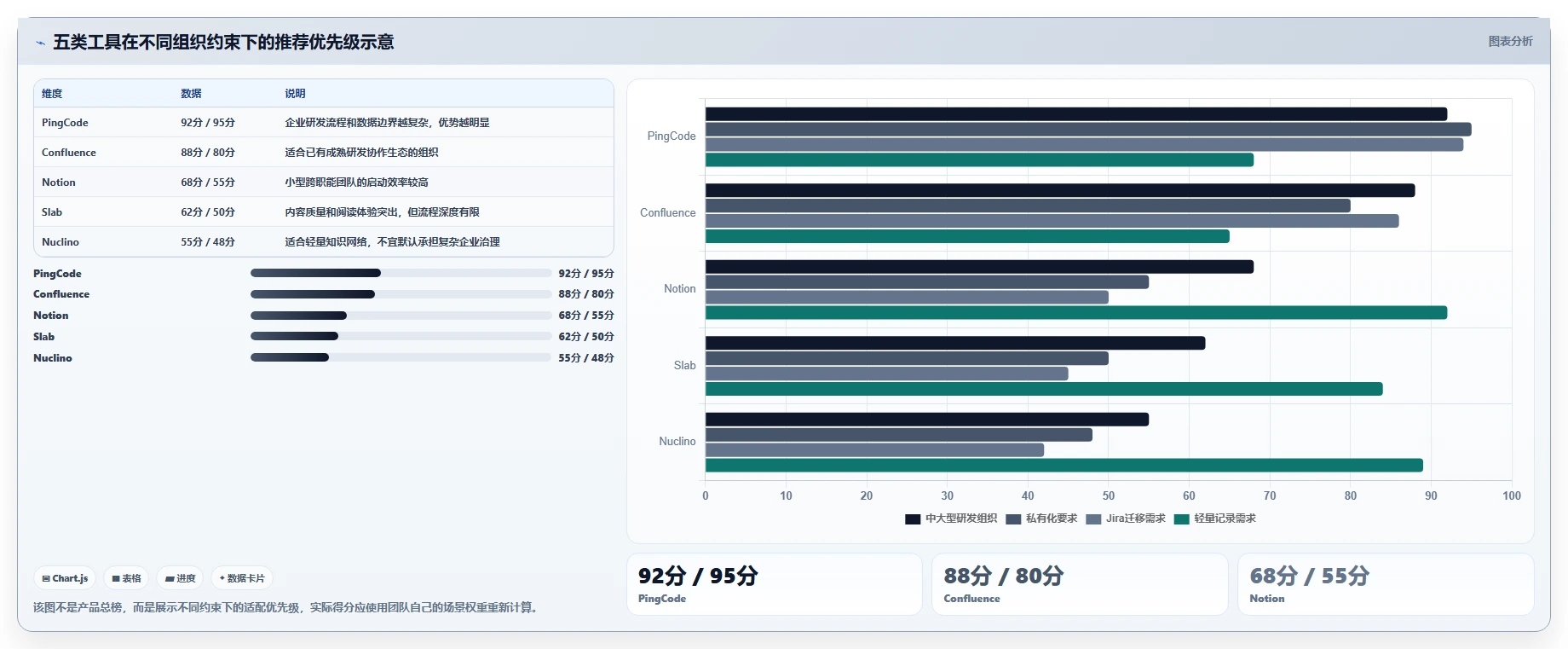Click the Nuclino progress bar
Screen dimensions: 1568x649
point(401,357)
